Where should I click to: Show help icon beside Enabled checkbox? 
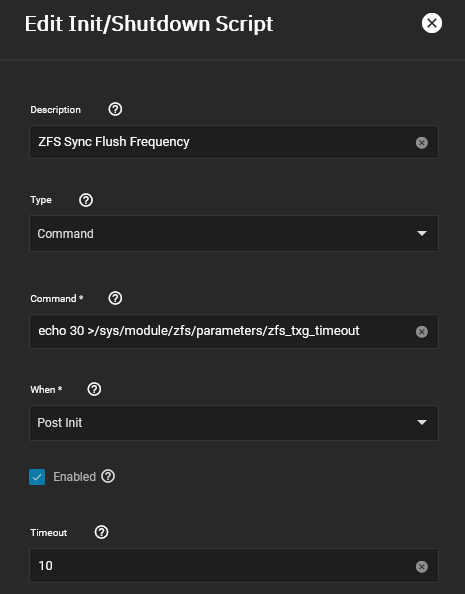coord(108,476)
